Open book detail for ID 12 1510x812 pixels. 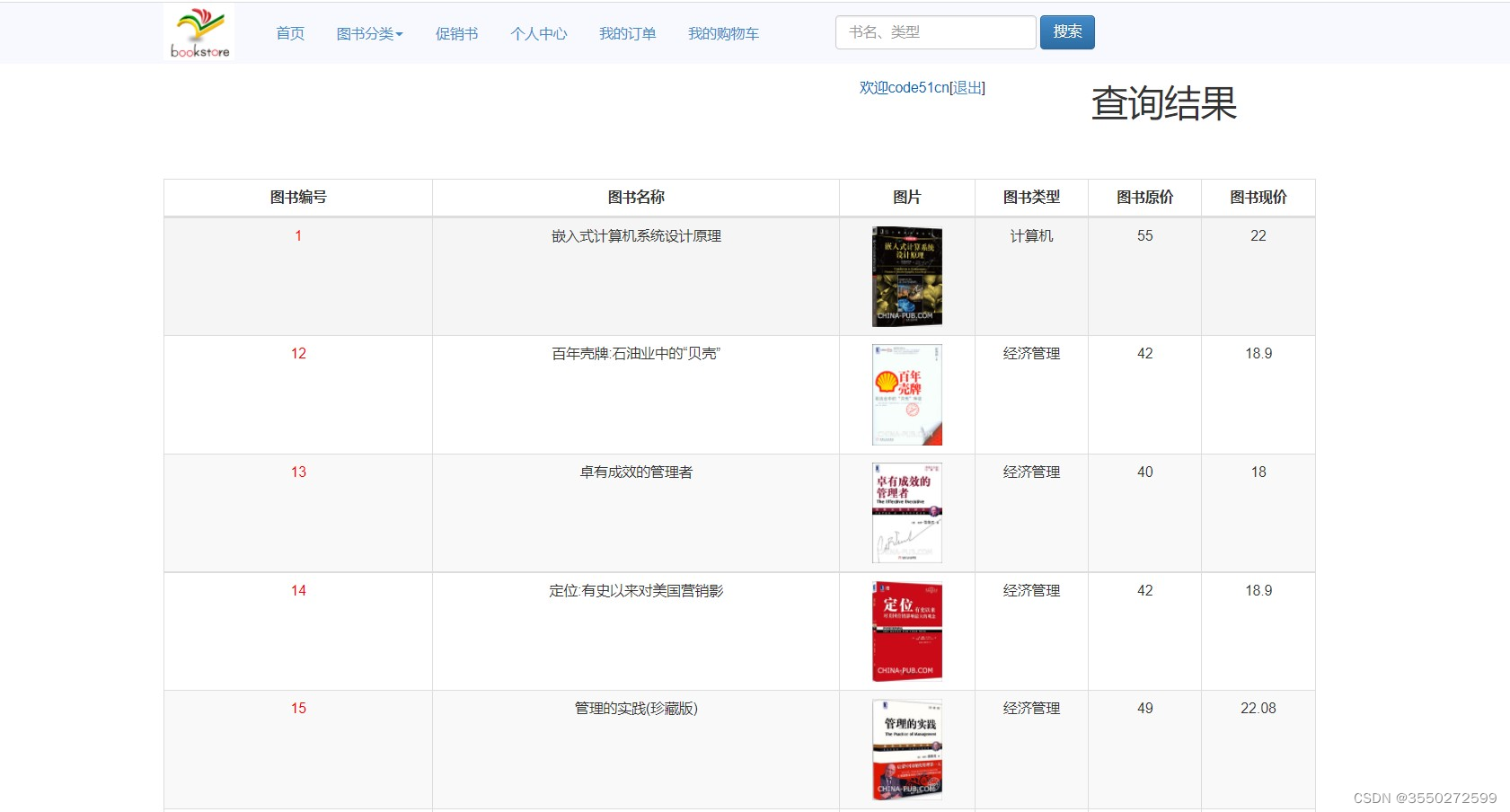[x=297, y=353]
